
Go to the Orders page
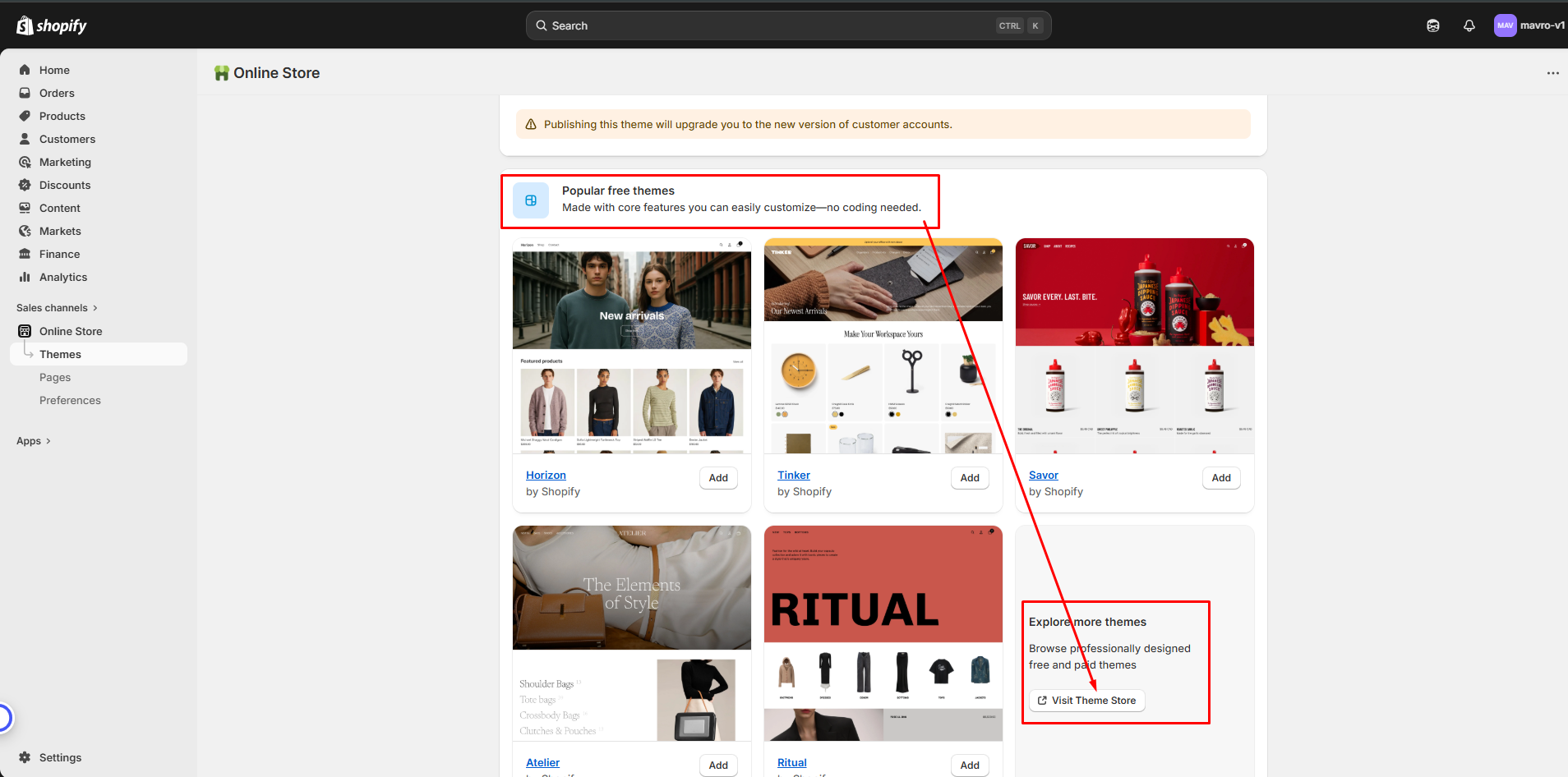57,93
